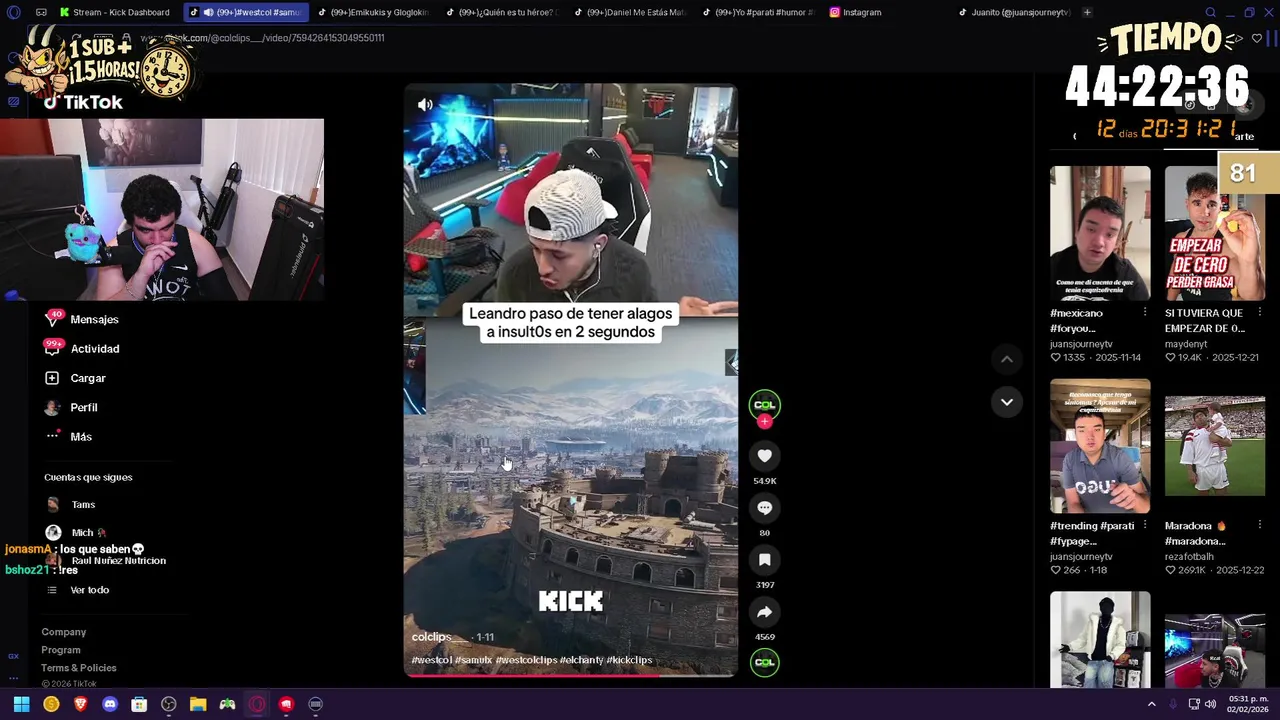
Task: Open the Program footer link
Action: (x=61, y=650)
